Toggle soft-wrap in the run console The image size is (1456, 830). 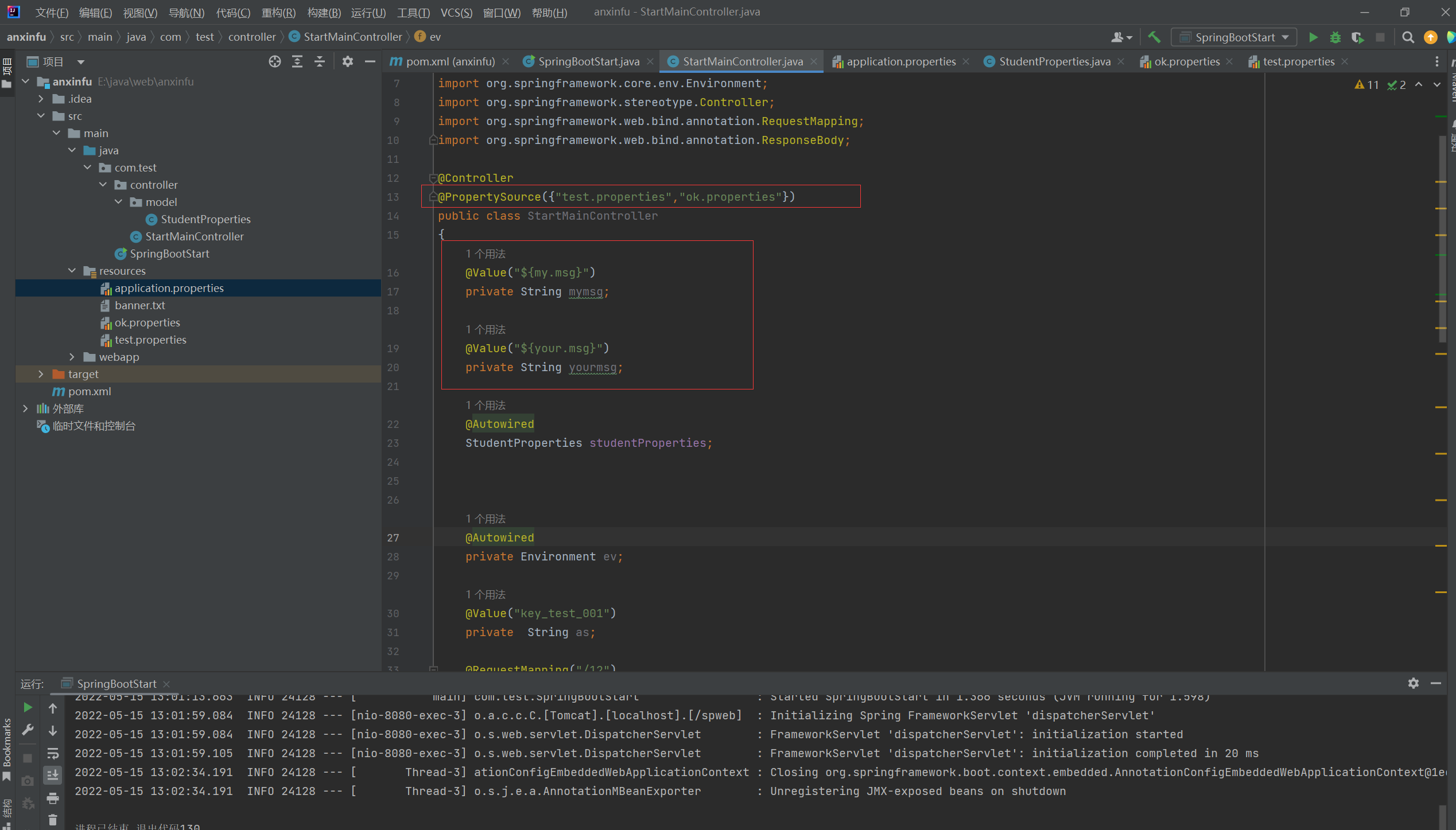pyautogui.click(x=53, y=753)
